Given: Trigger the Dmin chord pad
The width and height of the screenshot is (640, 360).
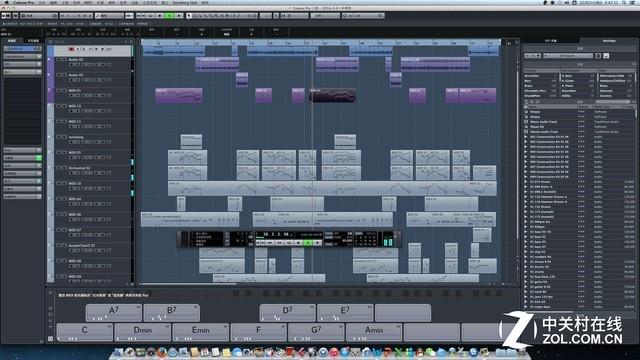Looking at the screenshot, I should tap(142, 332).
